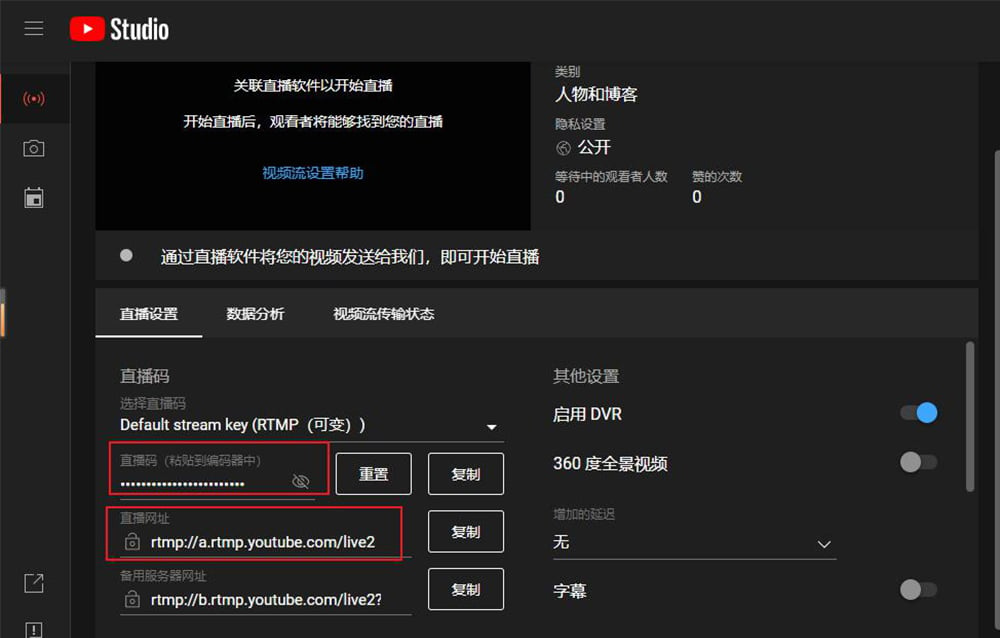Viewport: 1000px width, 638px height.
Task: Switch to the 视频流传输状态 tab
Action: (383, 314)
